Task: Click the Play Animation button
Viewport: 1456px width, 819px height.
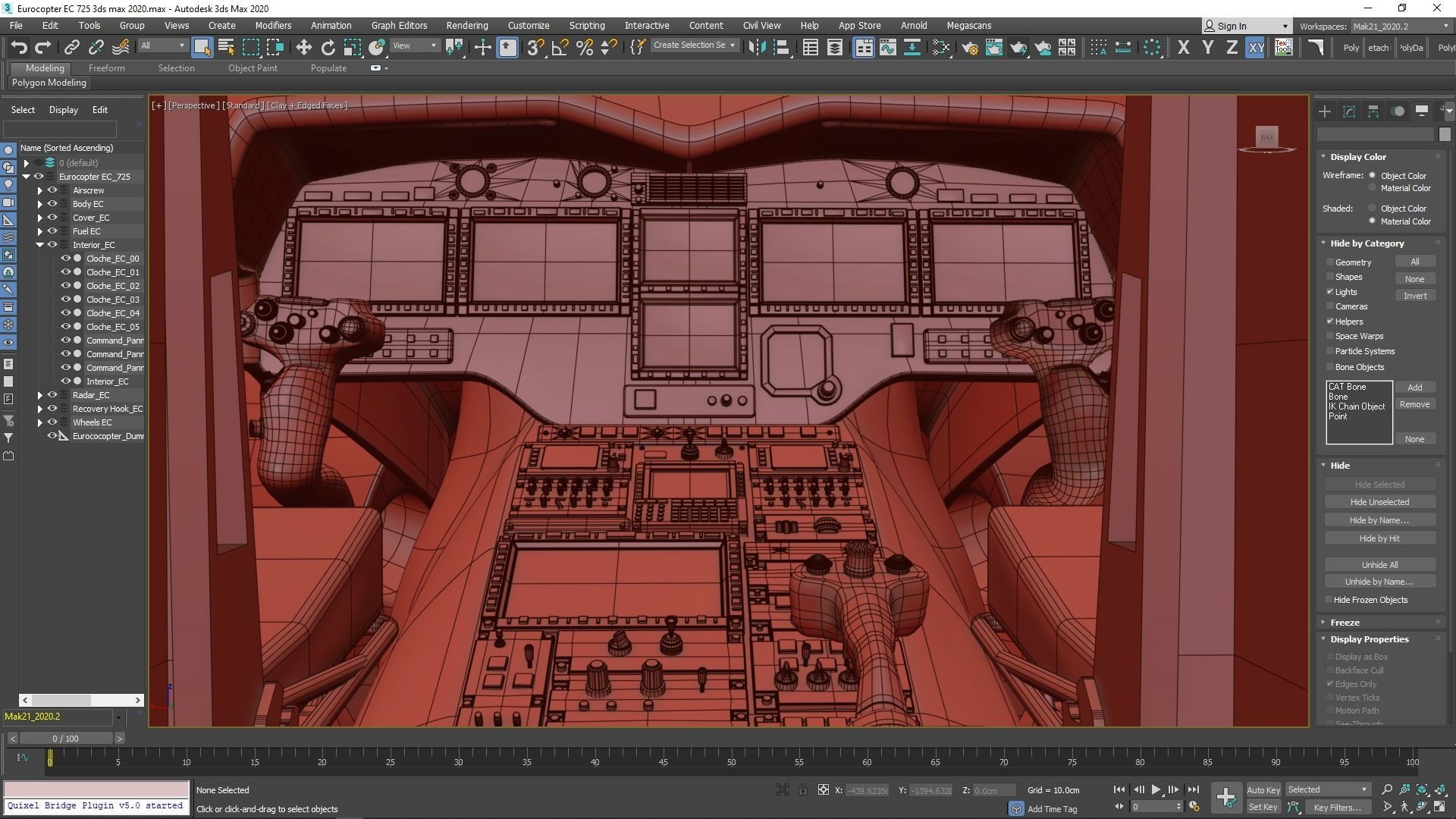Action: point(1156,789)
